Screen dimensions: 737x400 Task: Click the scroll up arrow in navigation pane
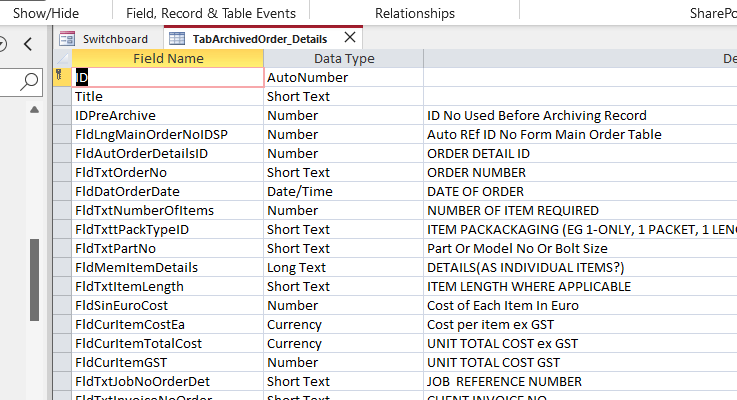[x=34, y=110]
